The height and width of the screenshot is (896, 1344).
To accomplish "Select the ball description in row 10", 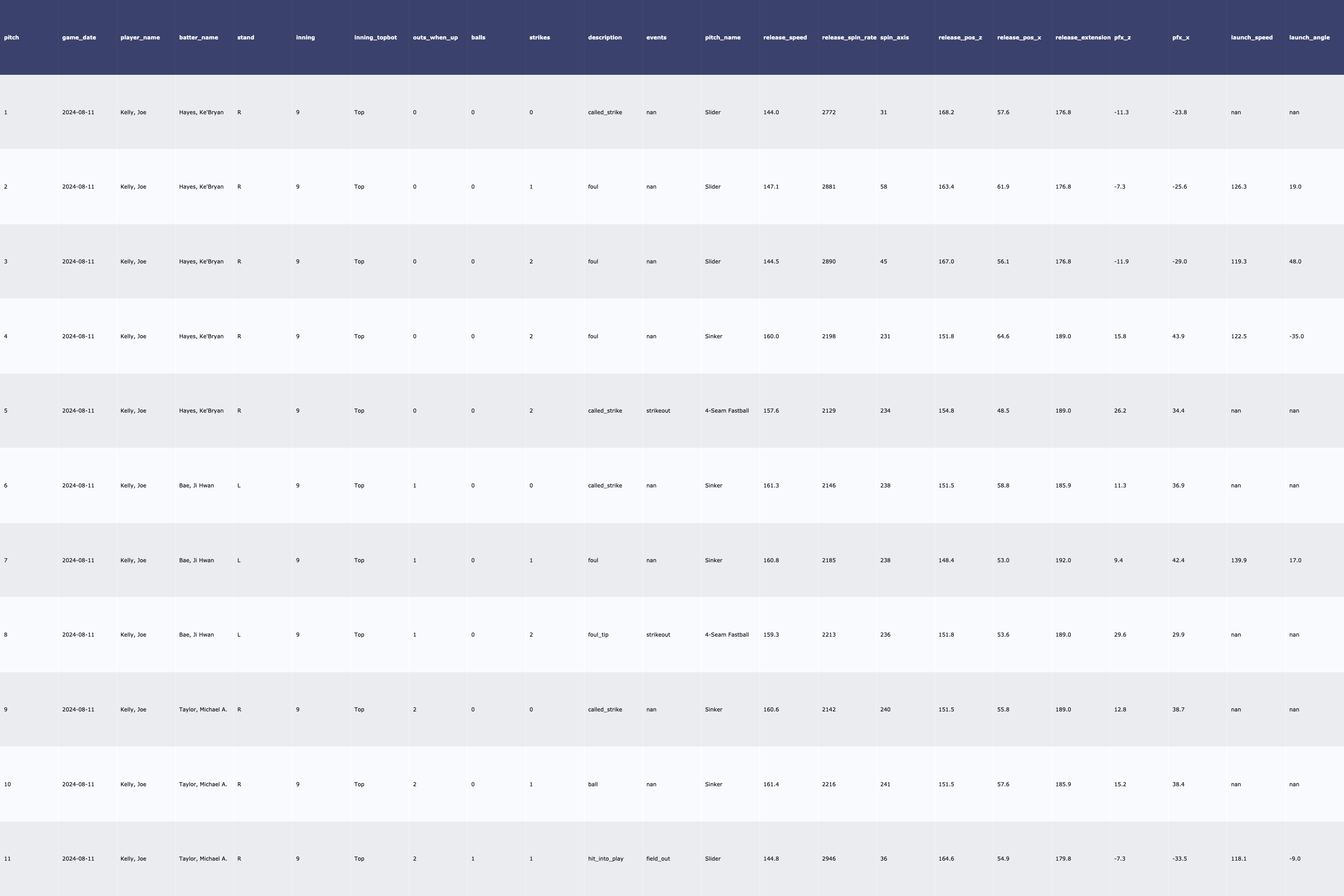I will (593, 784).
